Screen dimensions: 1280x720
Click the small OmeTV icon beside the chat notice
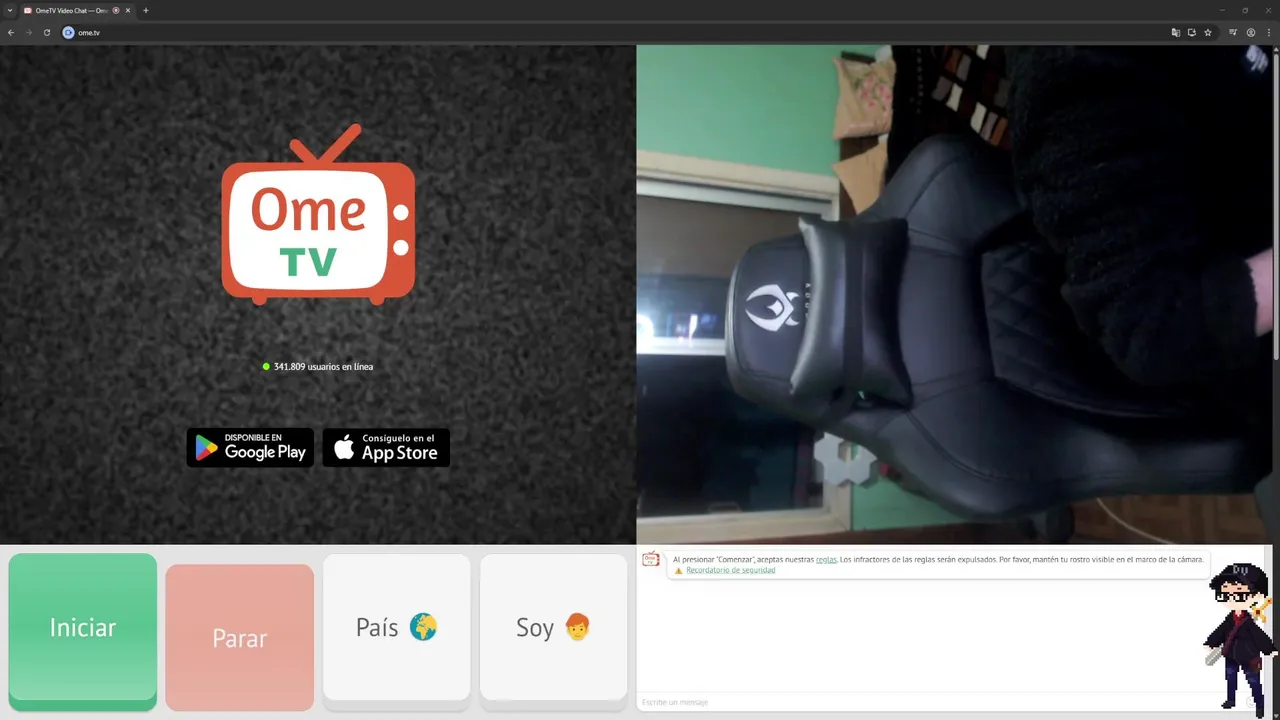(651, 560)
